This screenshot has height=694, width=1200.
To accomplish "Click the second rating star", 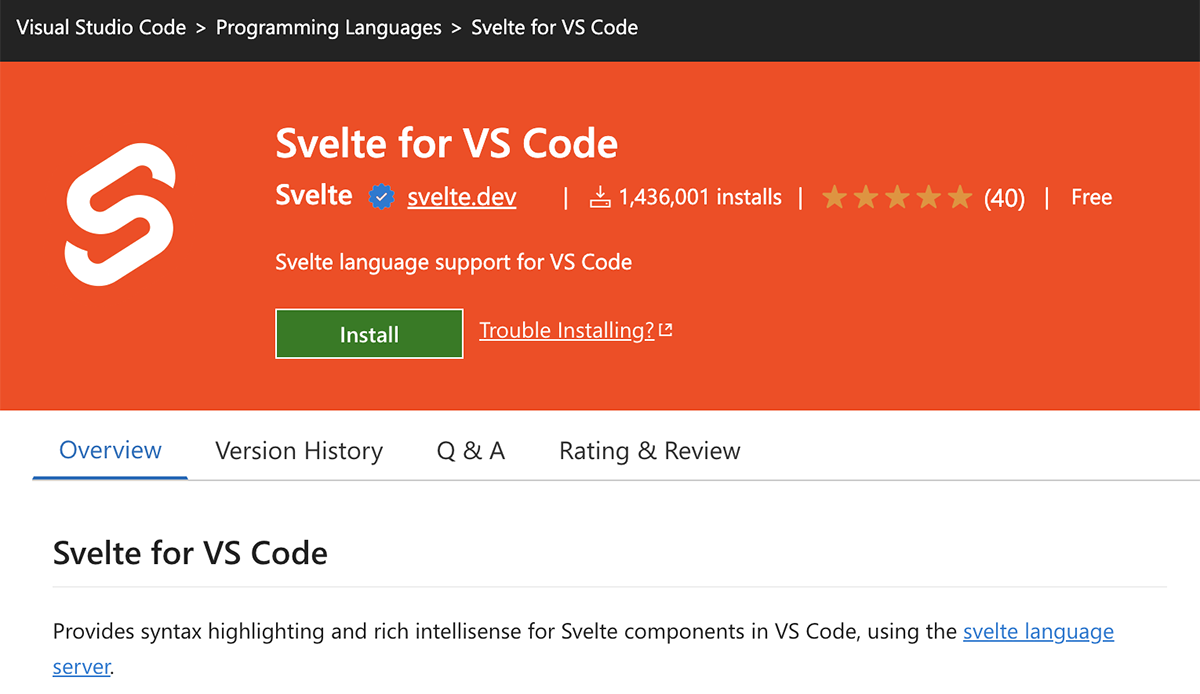I will point(866,198).
